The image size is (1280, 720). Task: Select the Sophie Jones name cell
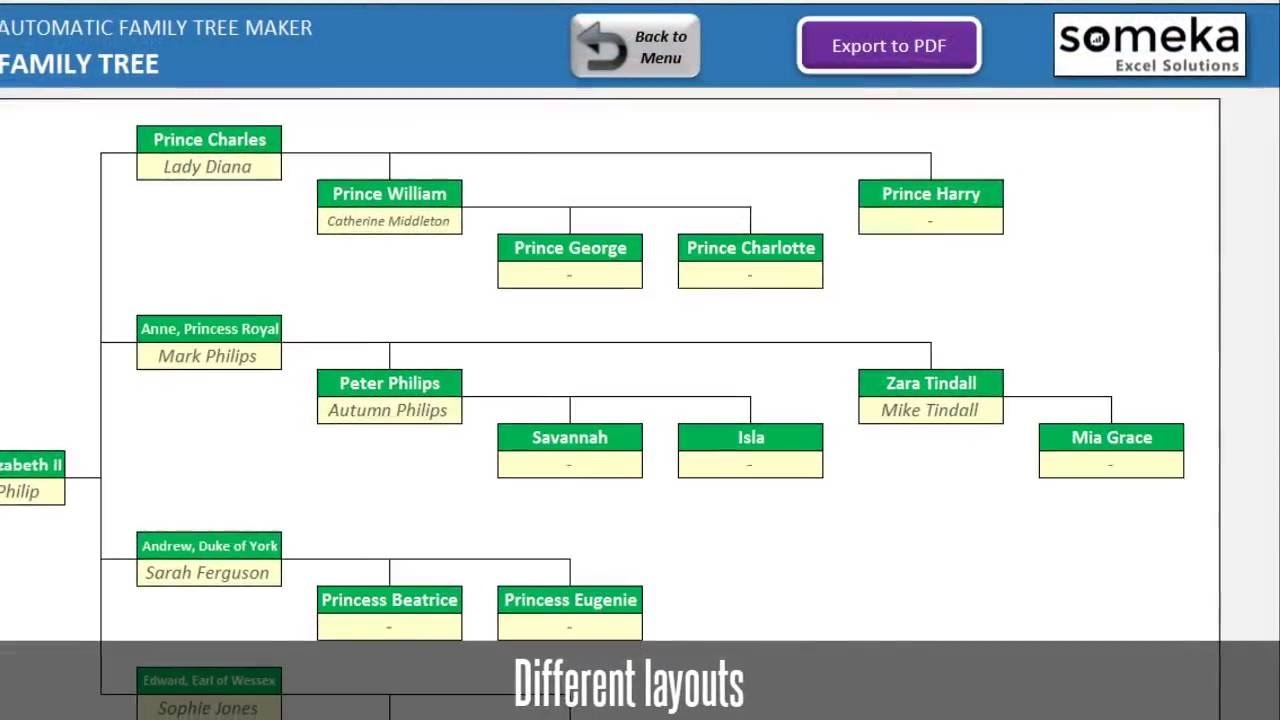pyautogui.click(x=208, y=707)
